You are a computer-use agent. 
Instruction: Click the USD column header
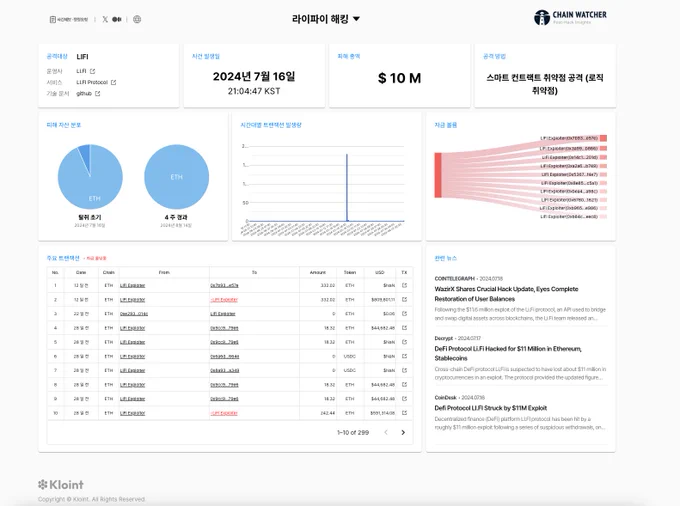click(379, 272)
